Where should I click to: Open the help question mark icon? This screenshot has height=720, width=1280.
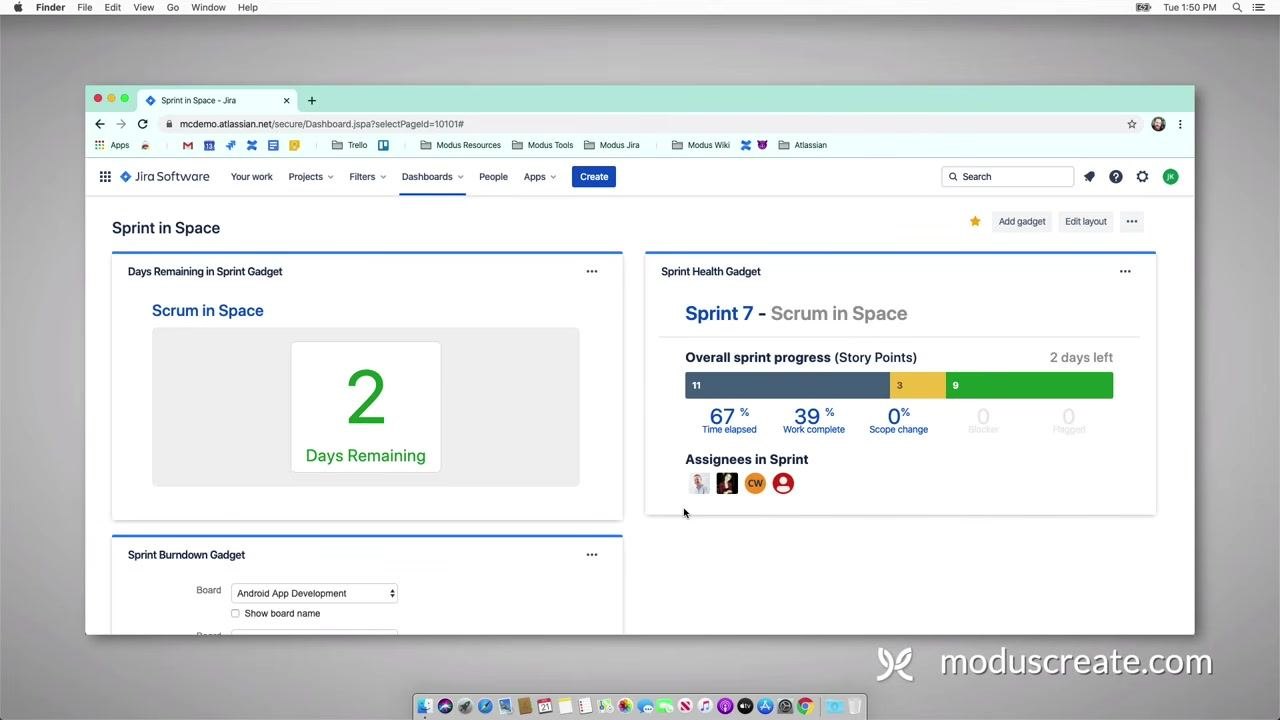pos(1116,177)
